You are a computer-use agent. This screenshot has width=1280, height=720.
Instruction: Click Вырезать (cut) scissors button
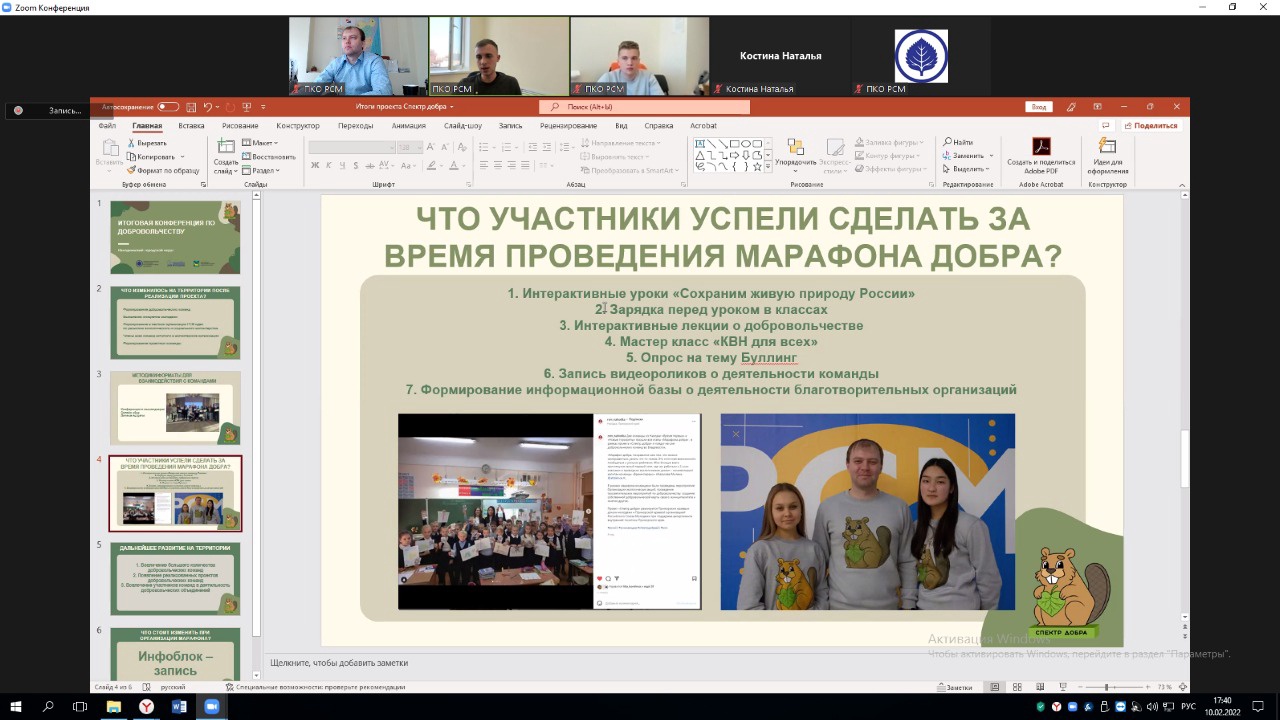click(x=147, y=143)
